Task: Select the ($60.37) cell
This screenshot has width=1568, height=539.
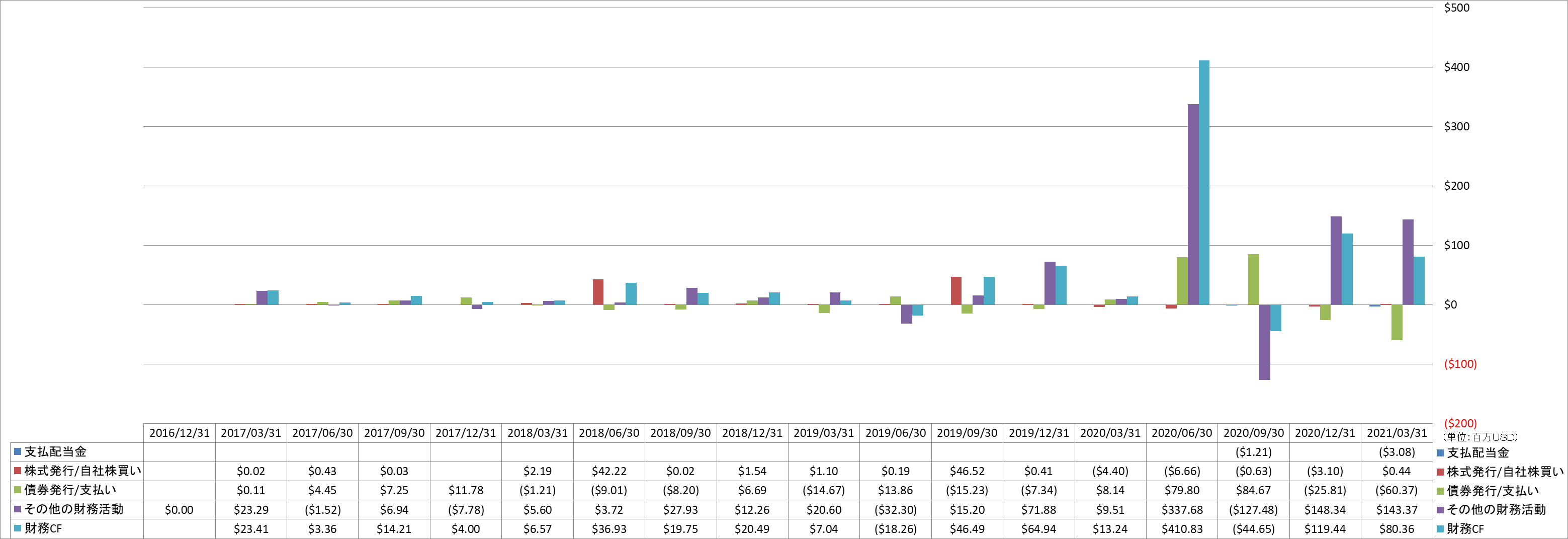Action: click(x=1397, y=490)
